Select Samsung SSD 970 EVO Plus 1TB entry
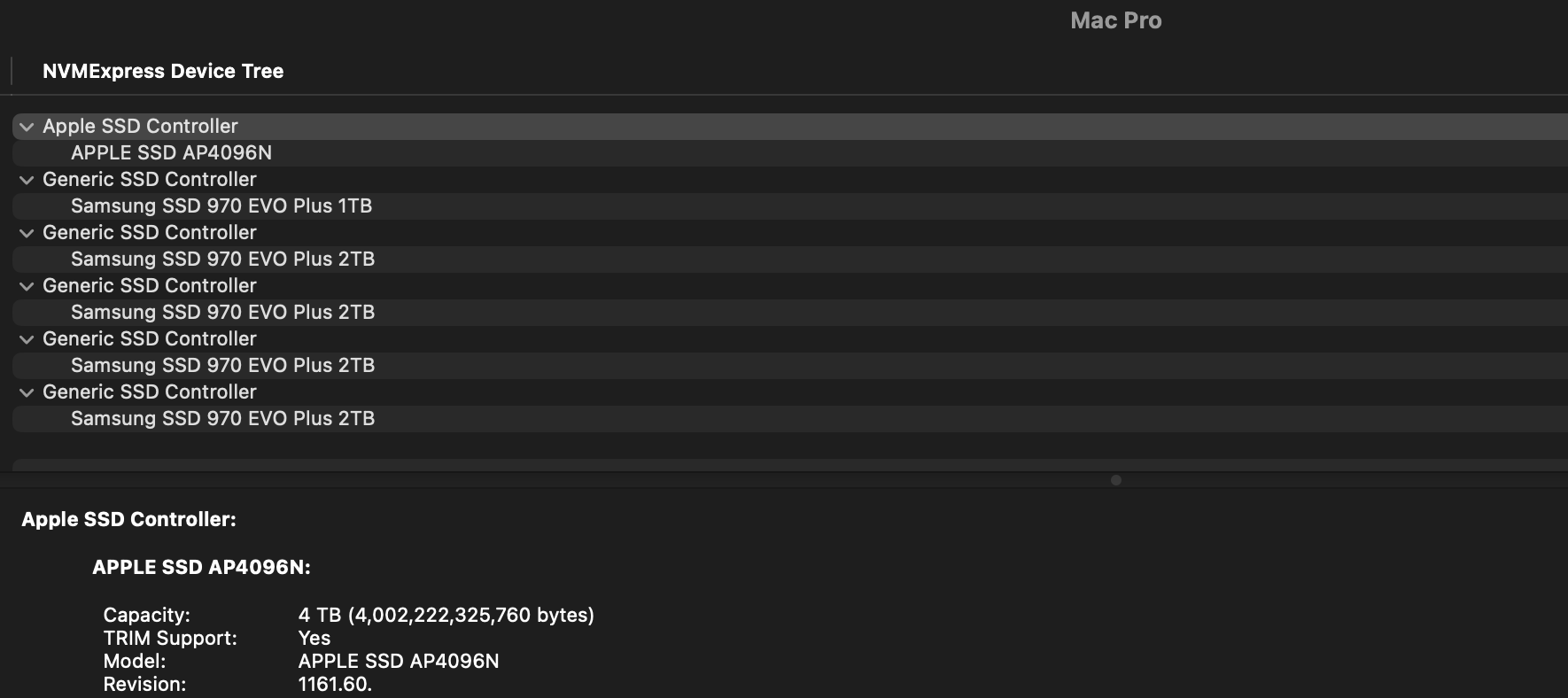Viewport: 1568px width, 698px height. coord(790,206)
